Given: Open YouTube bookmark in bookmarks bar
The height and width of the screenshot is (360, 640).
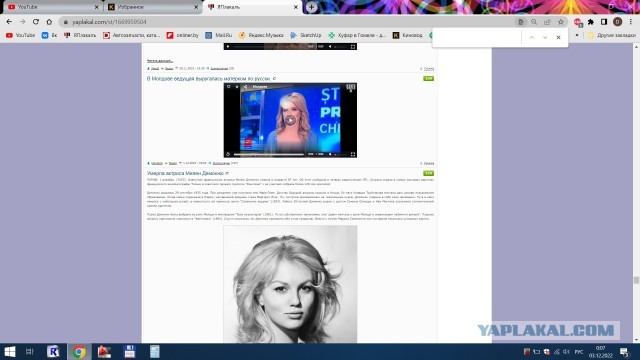Looking at the screenshot, I should pyautogui.click(x=20, y=36).
